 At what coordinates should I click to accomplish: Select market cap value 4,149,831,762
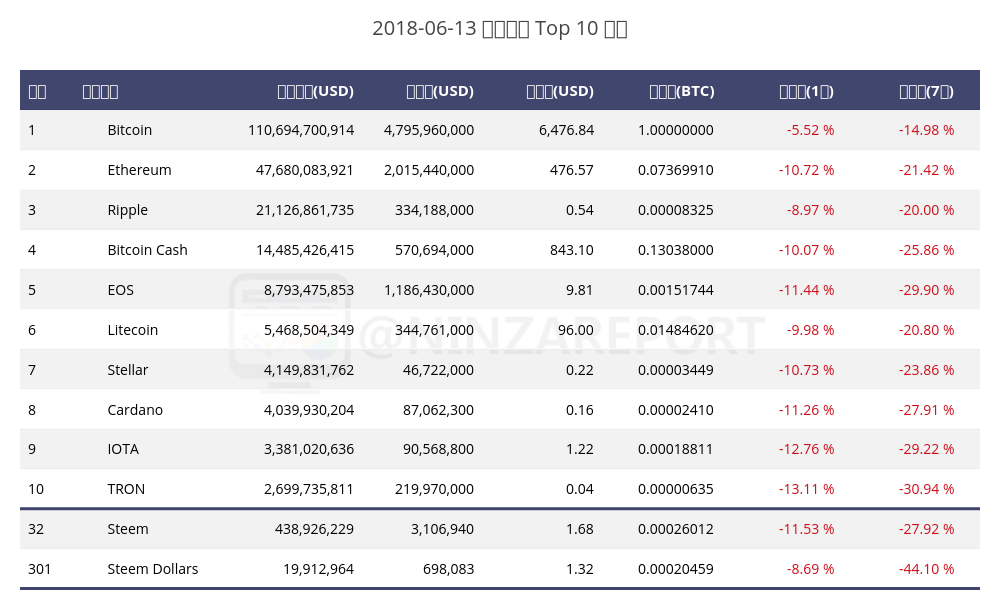click(x=309, y=370)
